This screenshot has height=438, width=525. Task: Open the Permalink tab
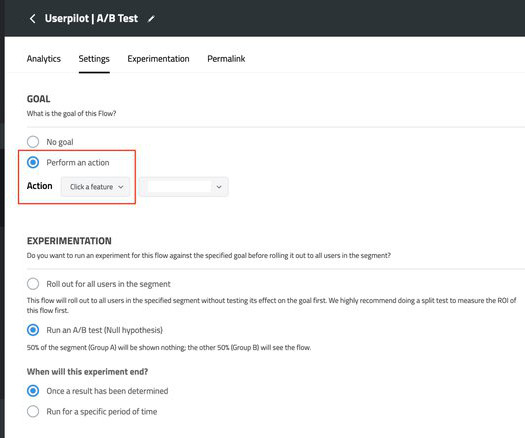pyautogui.click(x=226, y=59)
